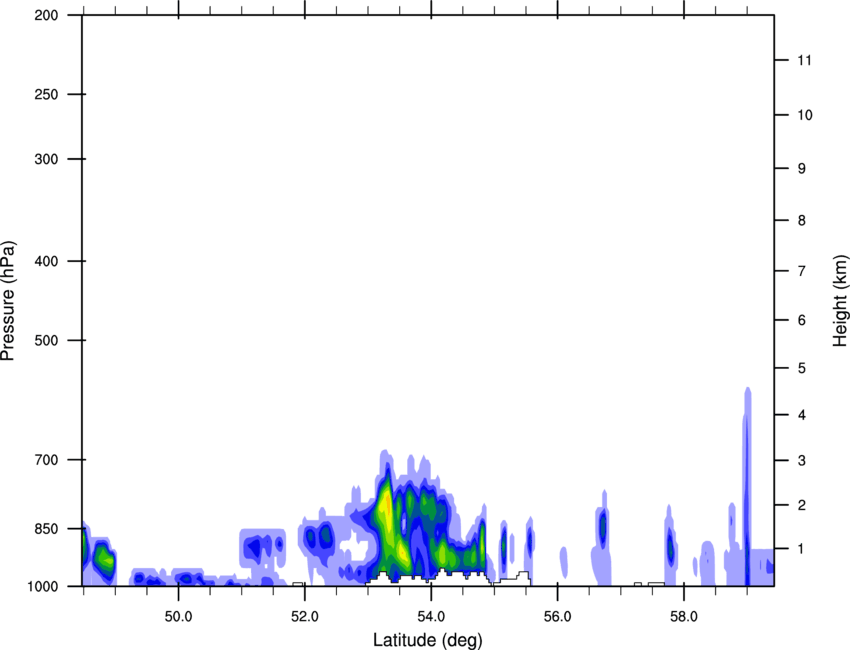Select the 850 pressure tick label
The height and width of the screenshot is (650, 850).
(46, 529)
